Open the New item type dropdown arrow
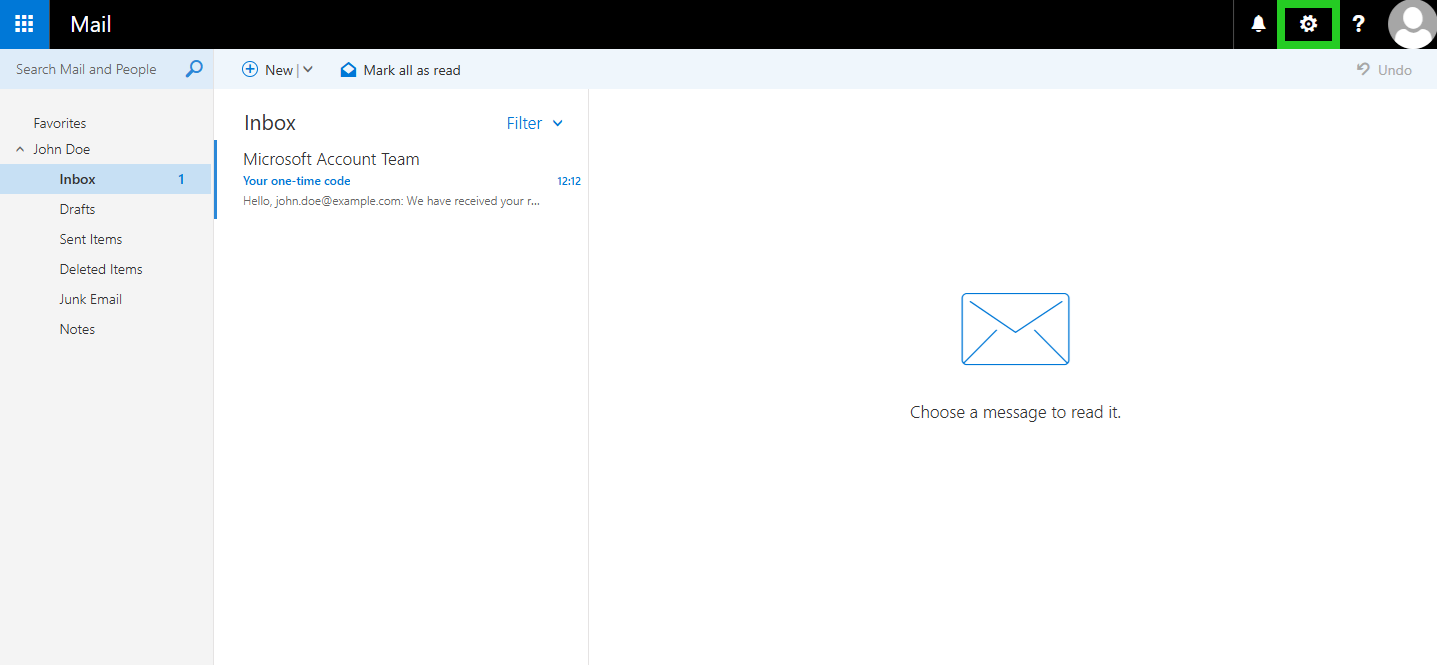This screenshot has height=665, width=1437. coord(308,69)
